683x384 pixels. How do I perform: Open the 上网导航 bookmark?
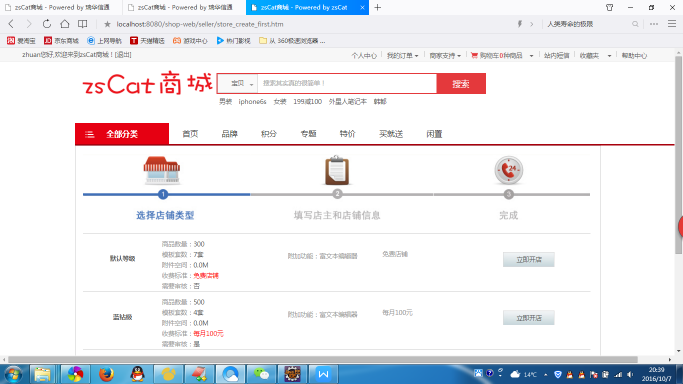(105, 40)
